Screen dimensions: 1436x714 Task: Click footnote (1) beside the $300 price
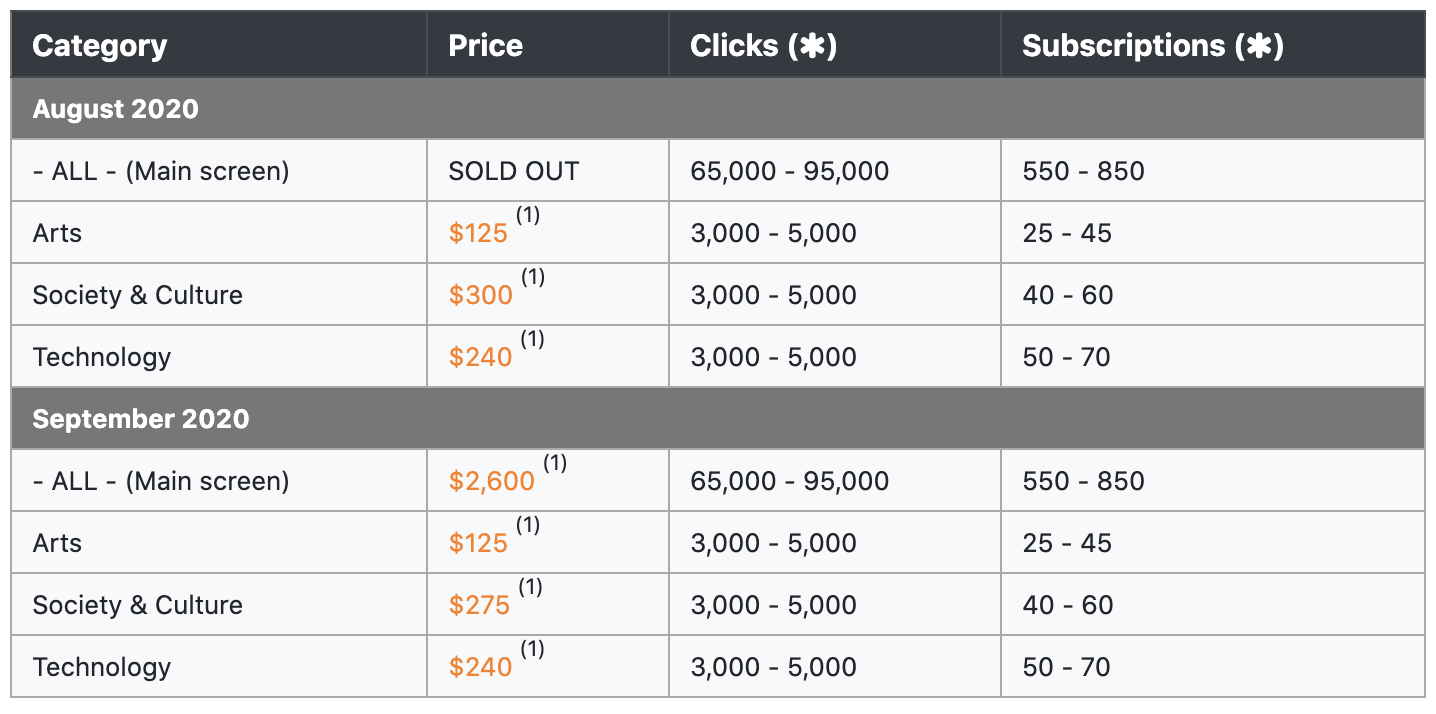click(x=533, y=277)
